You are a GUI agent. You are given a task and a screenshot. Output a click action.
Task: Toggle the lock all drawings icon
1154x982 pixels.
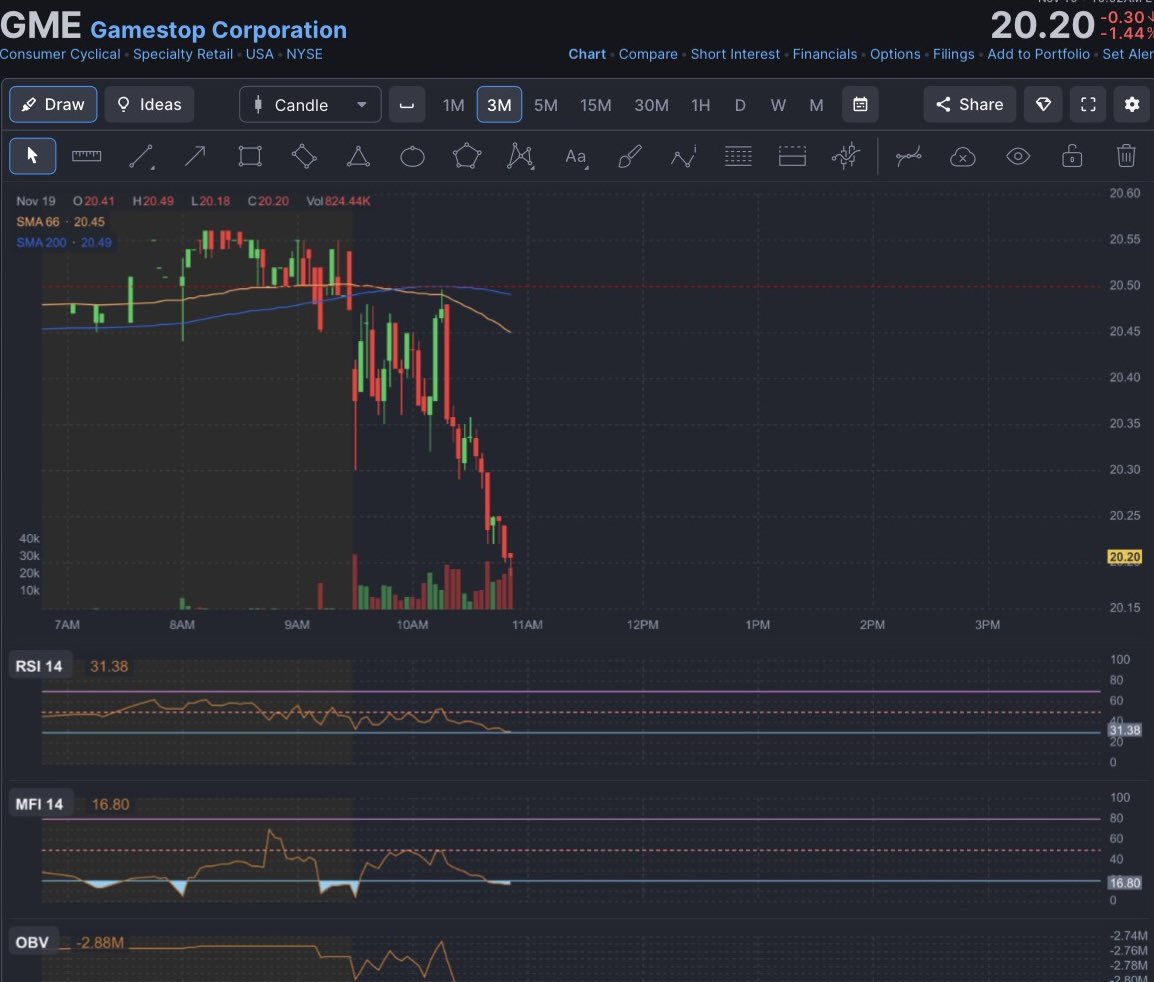pyautogui.click(x=1071, y=156)
